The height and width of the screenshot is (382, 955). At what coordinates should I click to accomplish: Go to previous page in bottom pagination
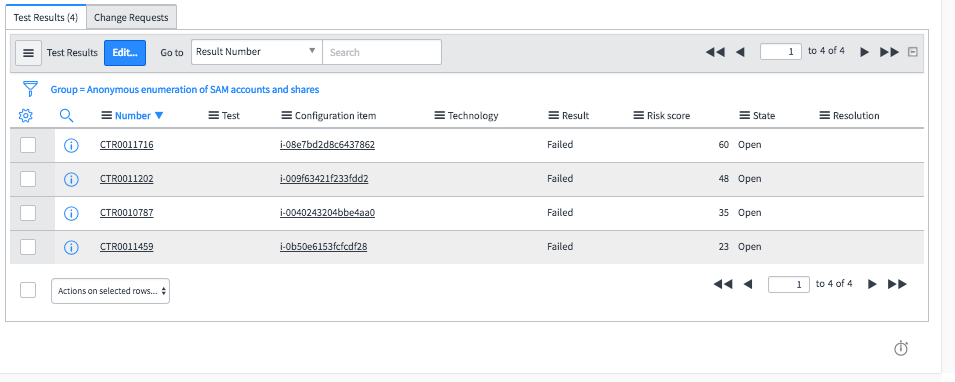click(748, 284)
